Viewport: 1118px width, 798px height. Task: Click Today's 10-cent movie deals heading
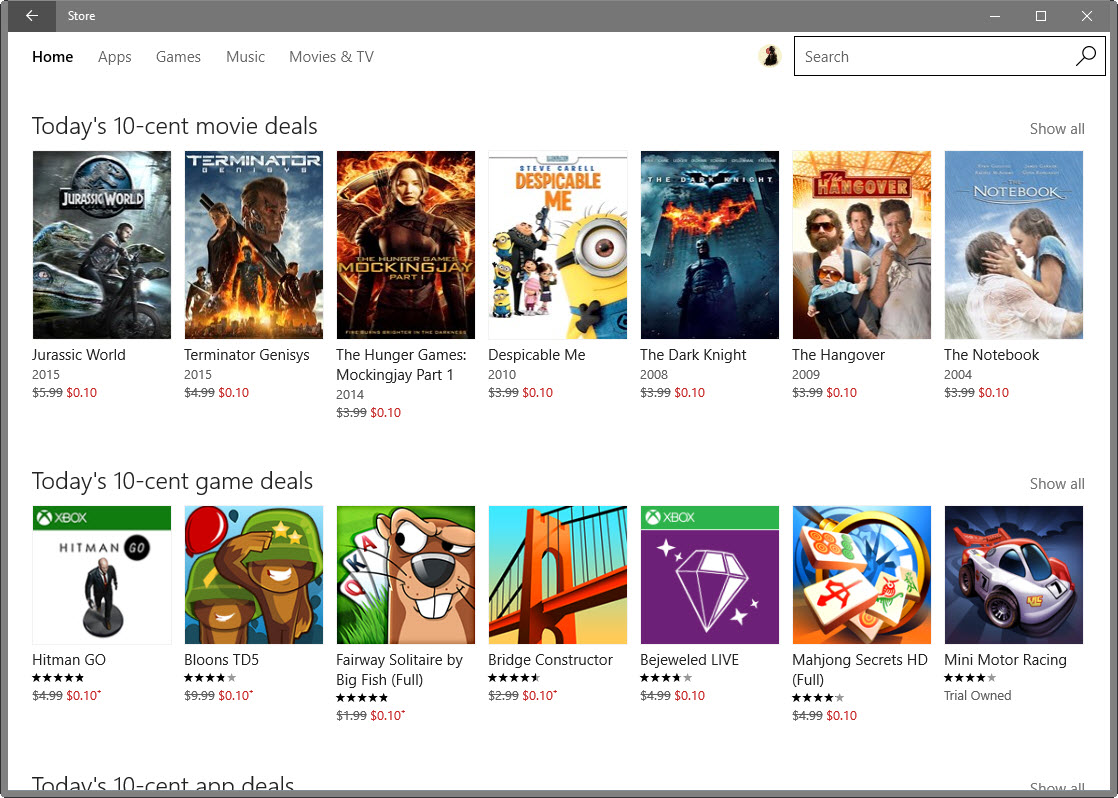tap(175, 126)
